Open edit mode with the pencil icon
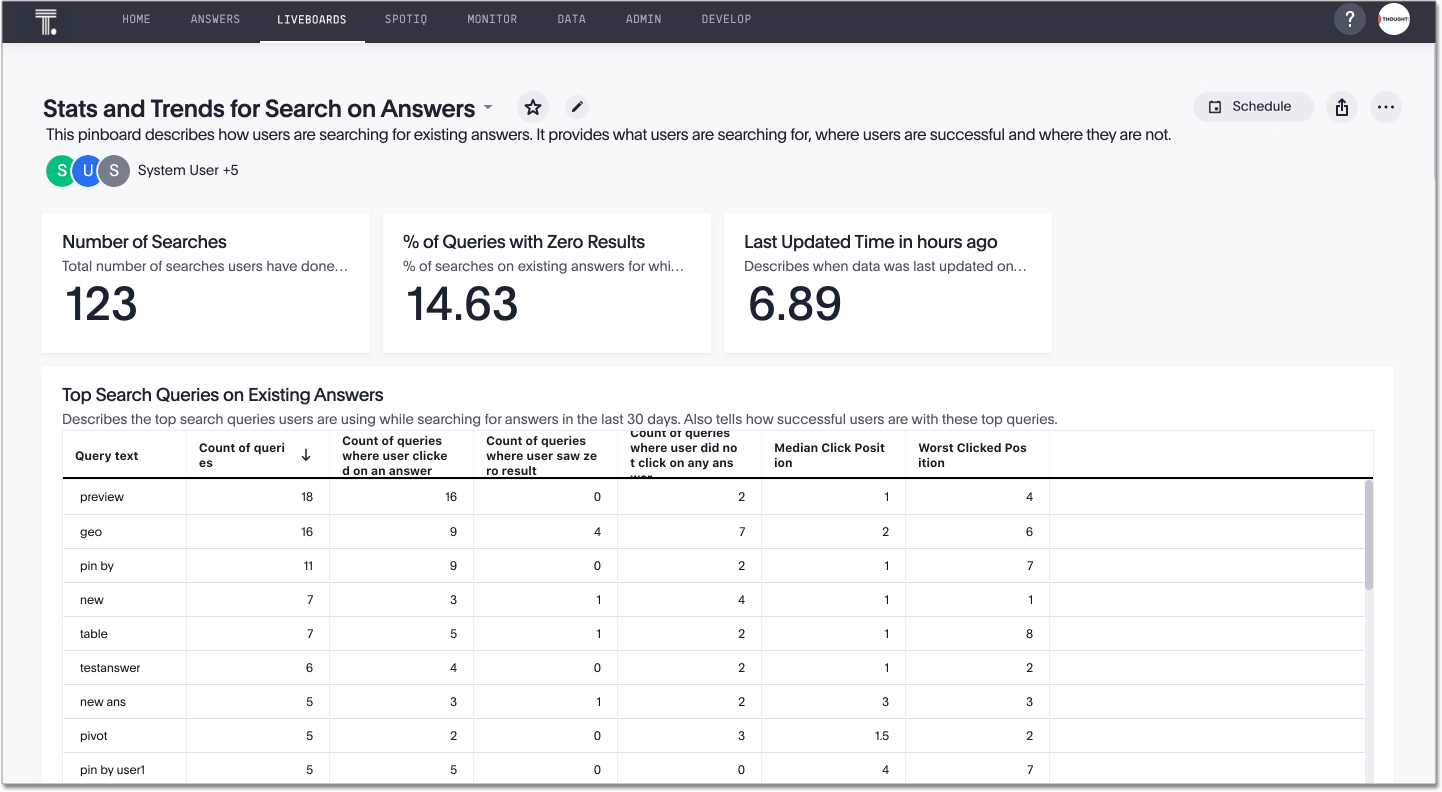Viewport: 1442px width, 792px height. 577,106
